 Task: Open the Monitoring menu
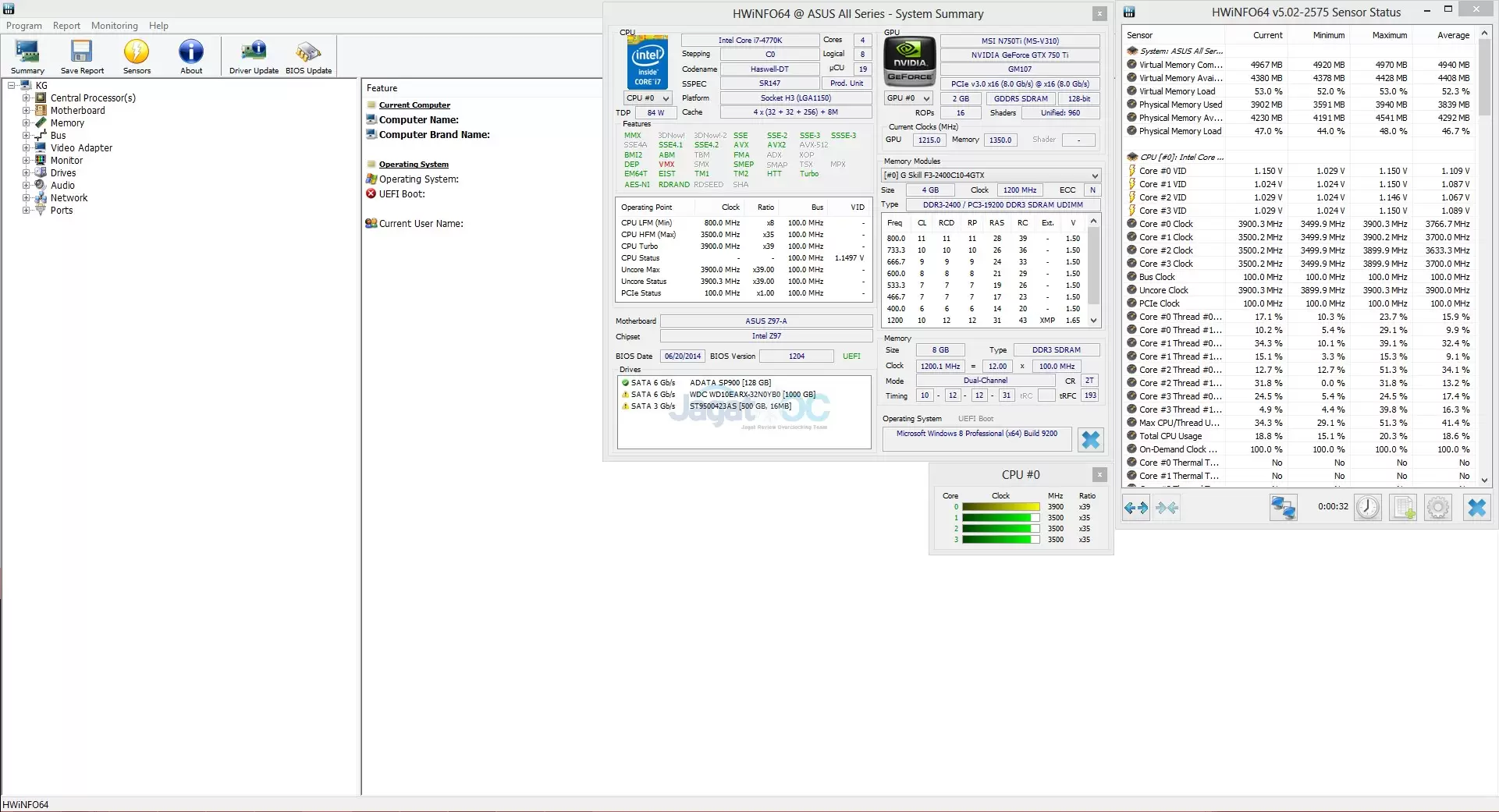(x=114, y=26)
